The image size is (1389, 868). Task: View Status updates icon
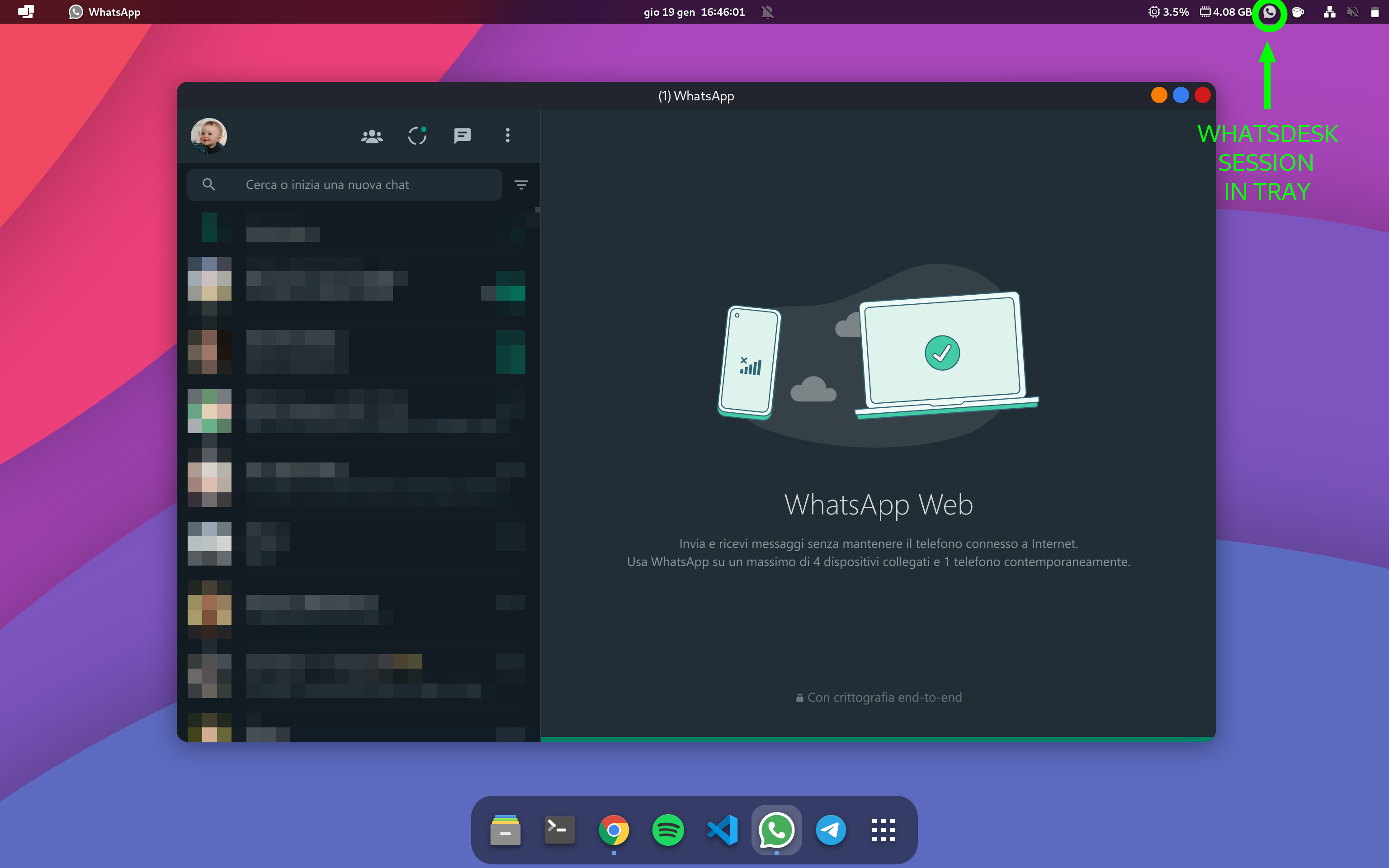[417, 136]
